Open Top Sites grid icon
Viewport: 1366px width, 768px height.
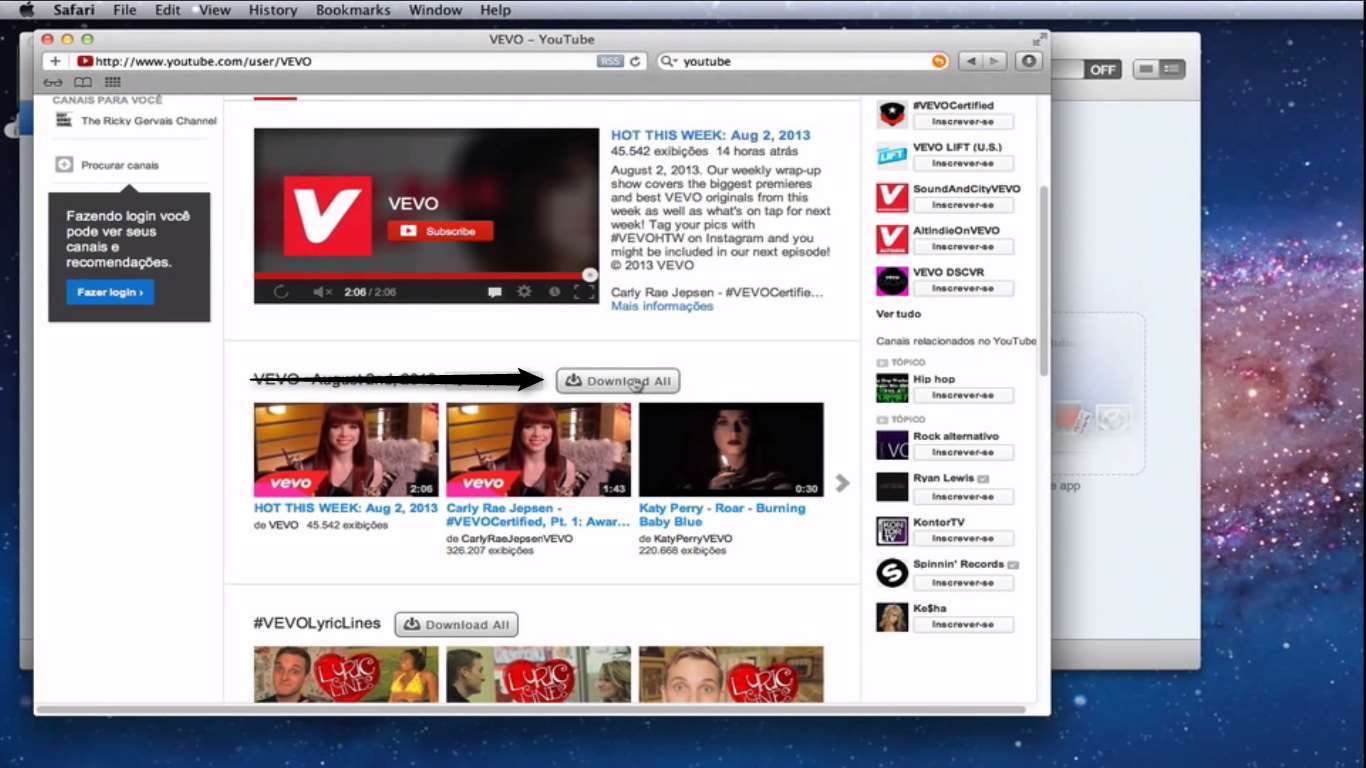(x=113, y=83)
